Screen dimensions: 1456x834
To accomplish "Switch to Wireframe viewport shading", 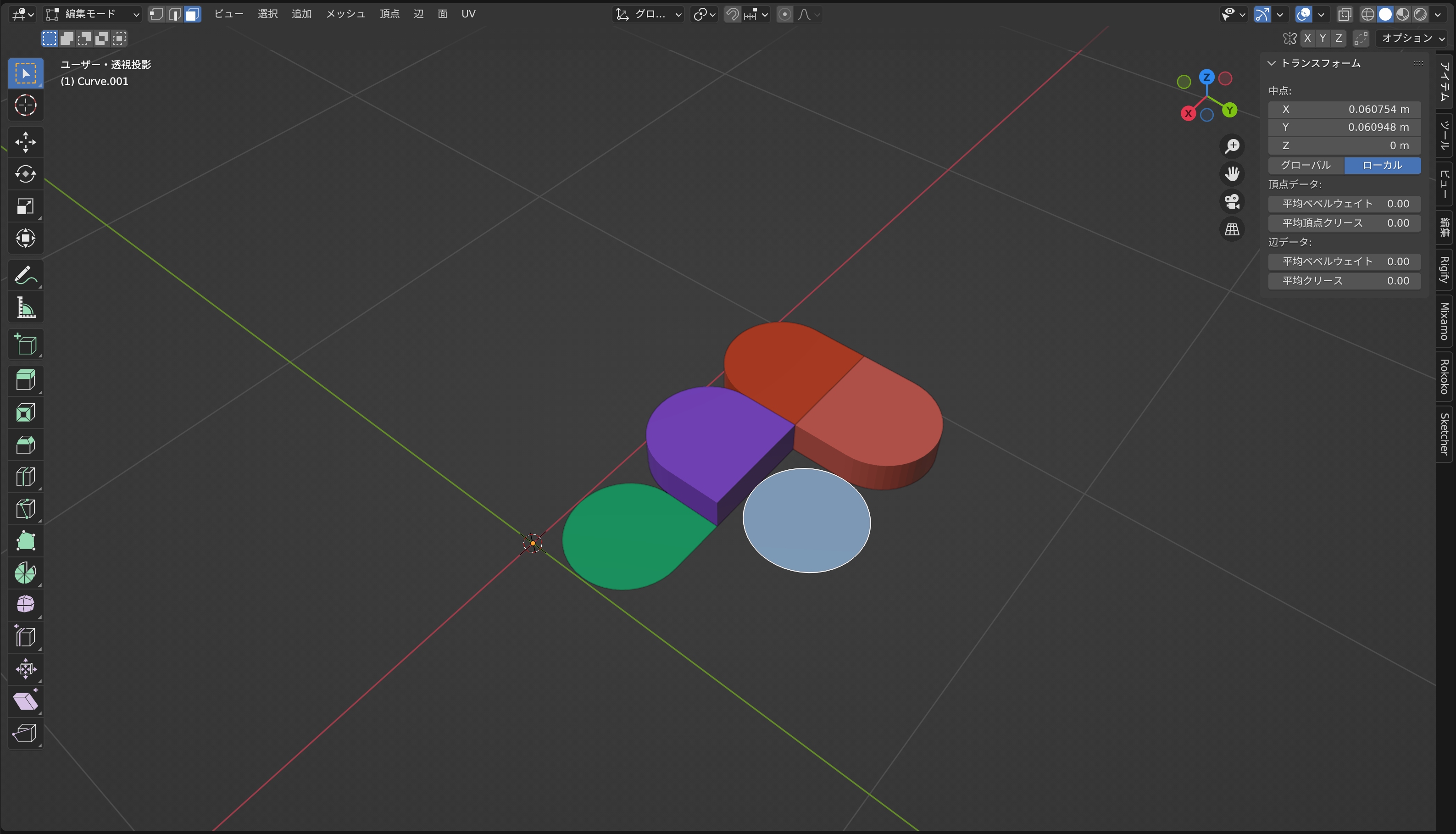I will [1368, 14].
